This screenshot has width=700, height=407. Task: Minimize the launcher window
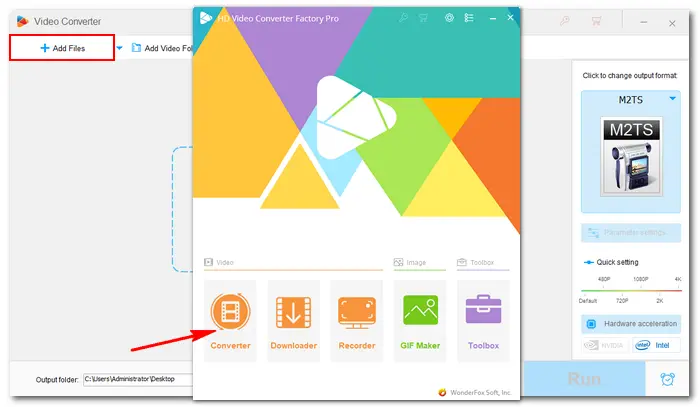(x=492, y=18)
